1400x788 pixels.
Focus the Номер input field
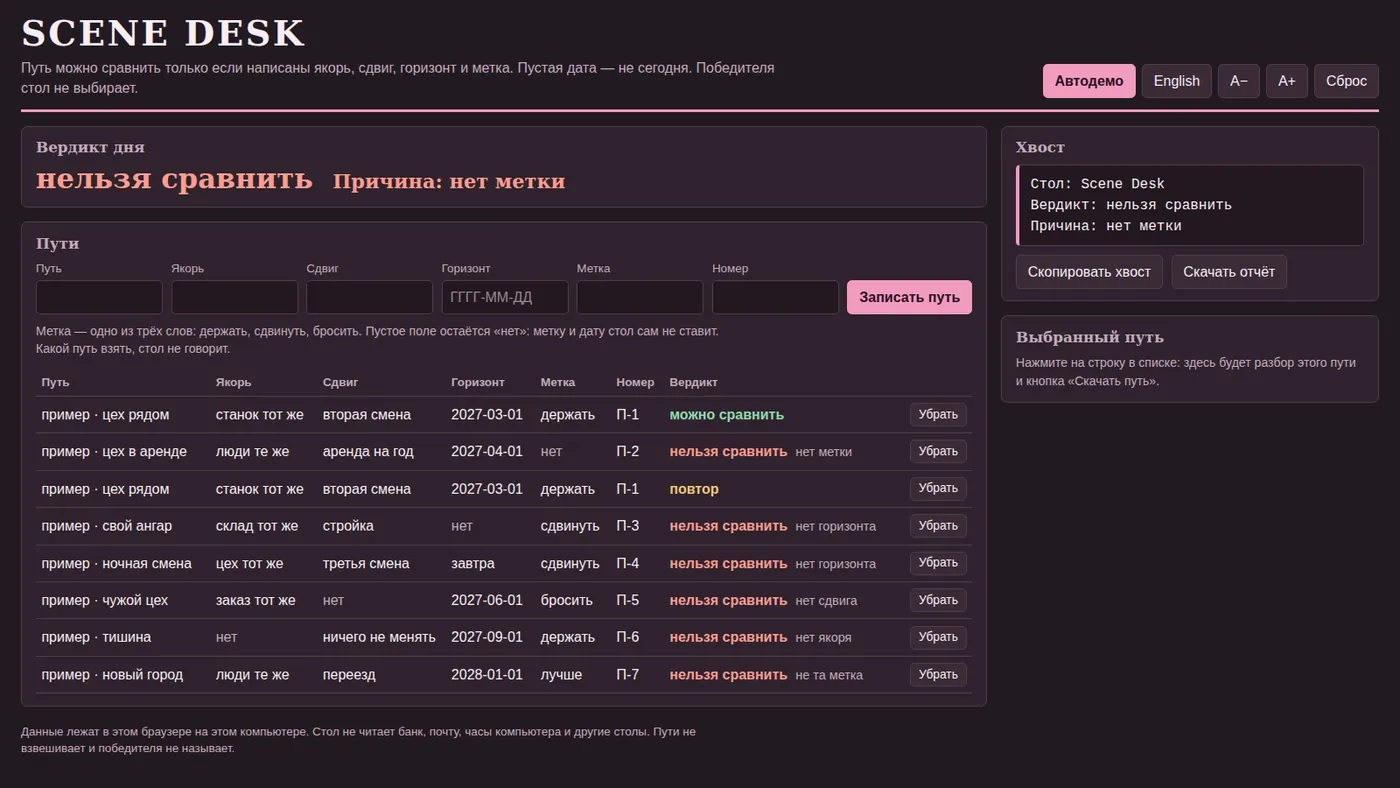click(775, 297)
